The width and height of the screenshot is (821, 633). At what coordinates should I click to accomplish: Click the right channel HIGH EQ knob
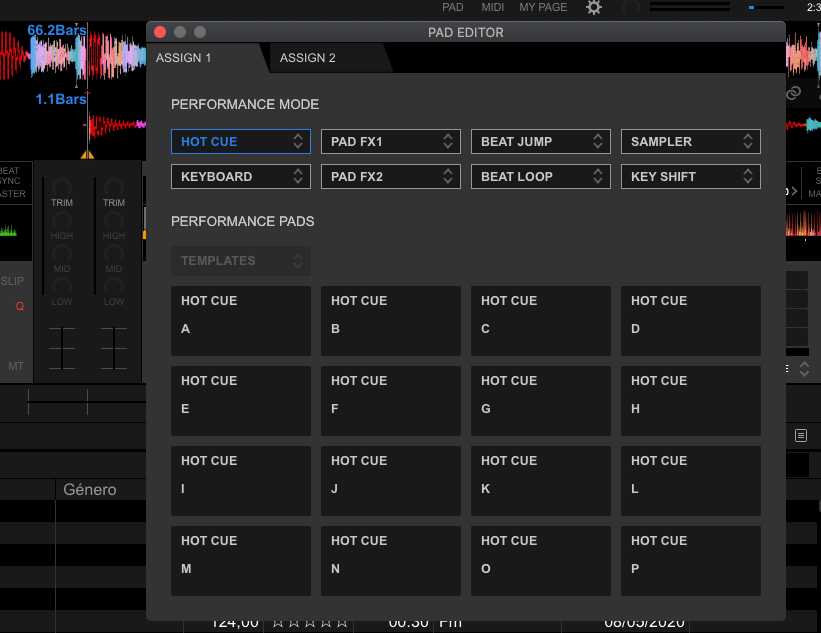click(114, 220)
